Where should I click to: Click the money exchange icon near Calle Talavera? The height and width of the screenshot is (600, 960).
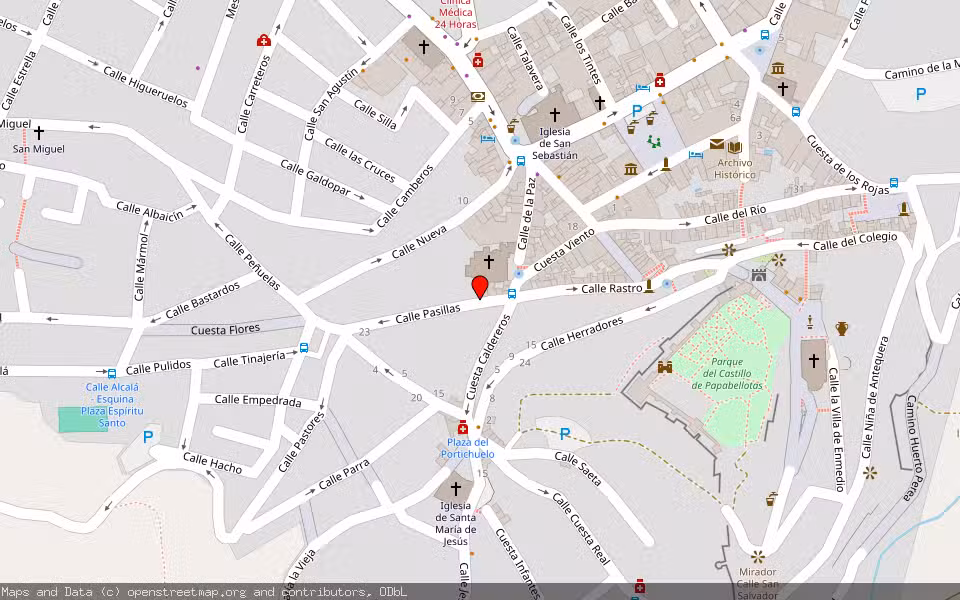[x=477, y=96]
